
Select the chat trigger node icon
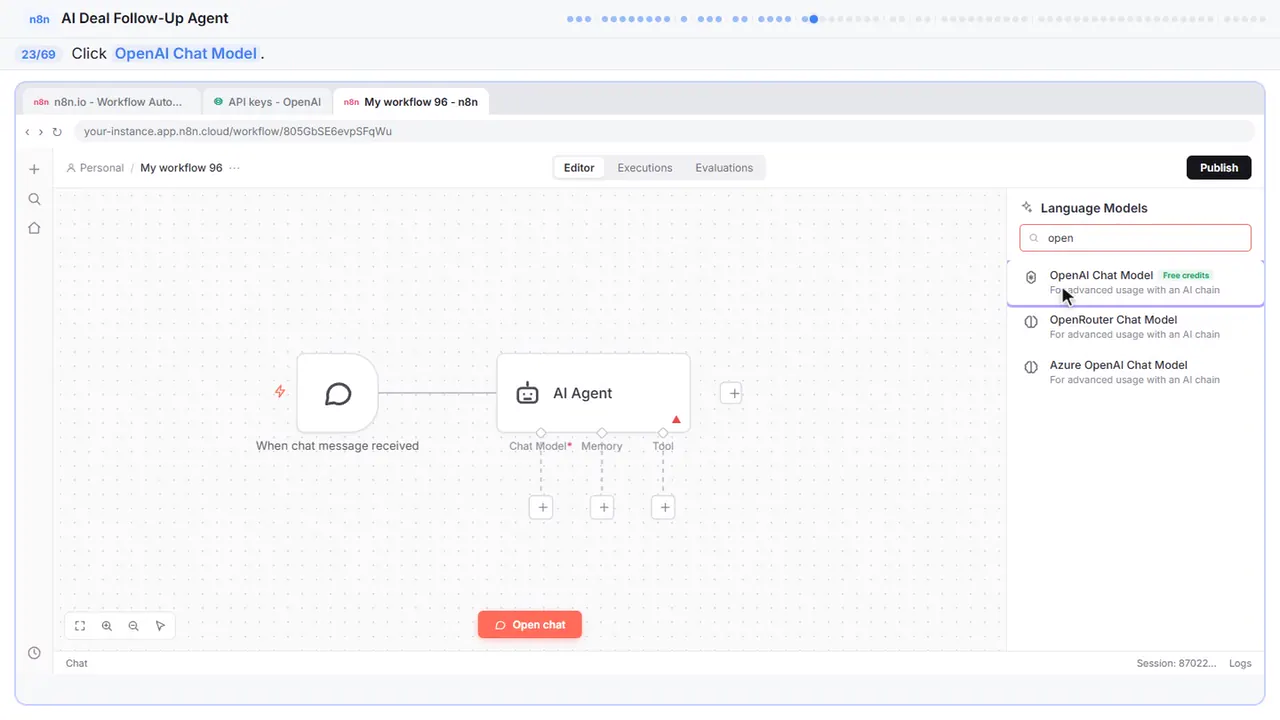(x=338, y=393)
